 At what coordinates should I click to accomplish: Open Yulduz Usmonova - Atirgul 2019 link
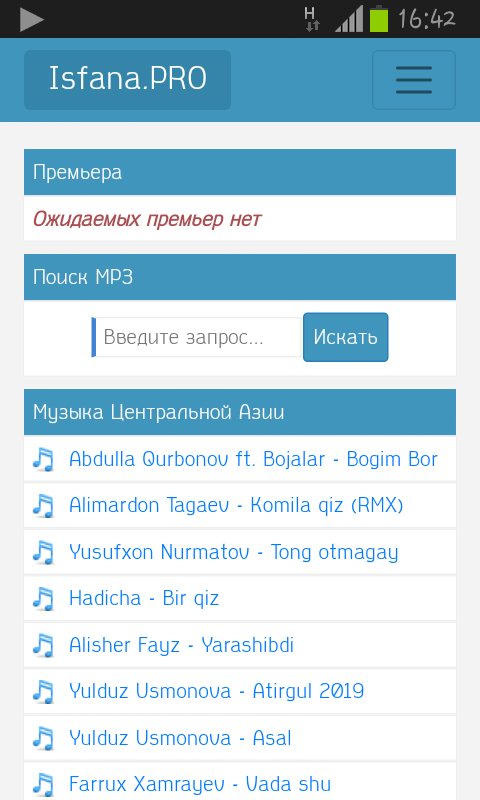coord(216,691)
